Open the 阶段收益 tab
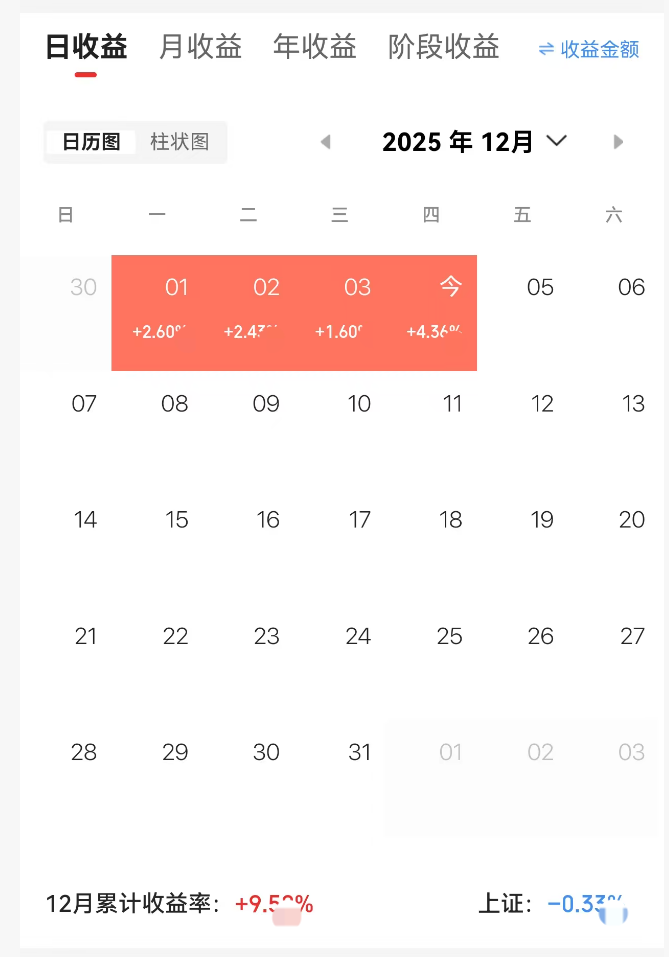 pos(443,47)
